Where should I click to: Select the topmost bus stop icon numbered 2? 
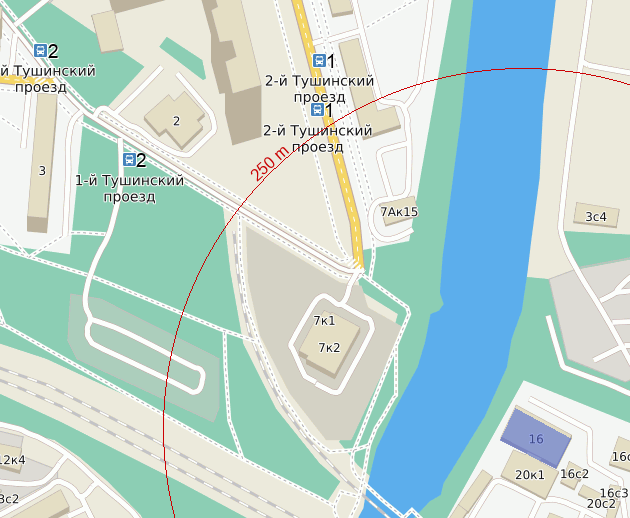(40, 51)
